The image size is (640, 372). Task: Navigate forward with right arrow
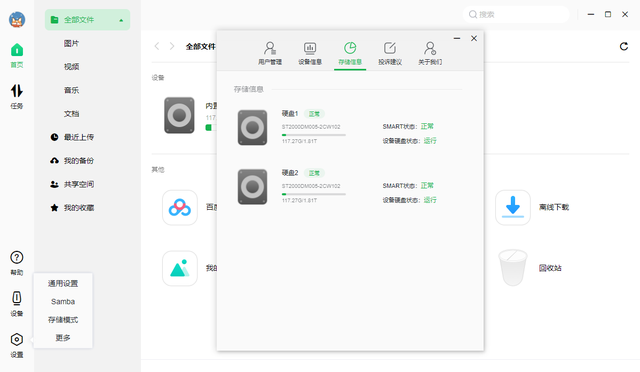coord(172,46)
